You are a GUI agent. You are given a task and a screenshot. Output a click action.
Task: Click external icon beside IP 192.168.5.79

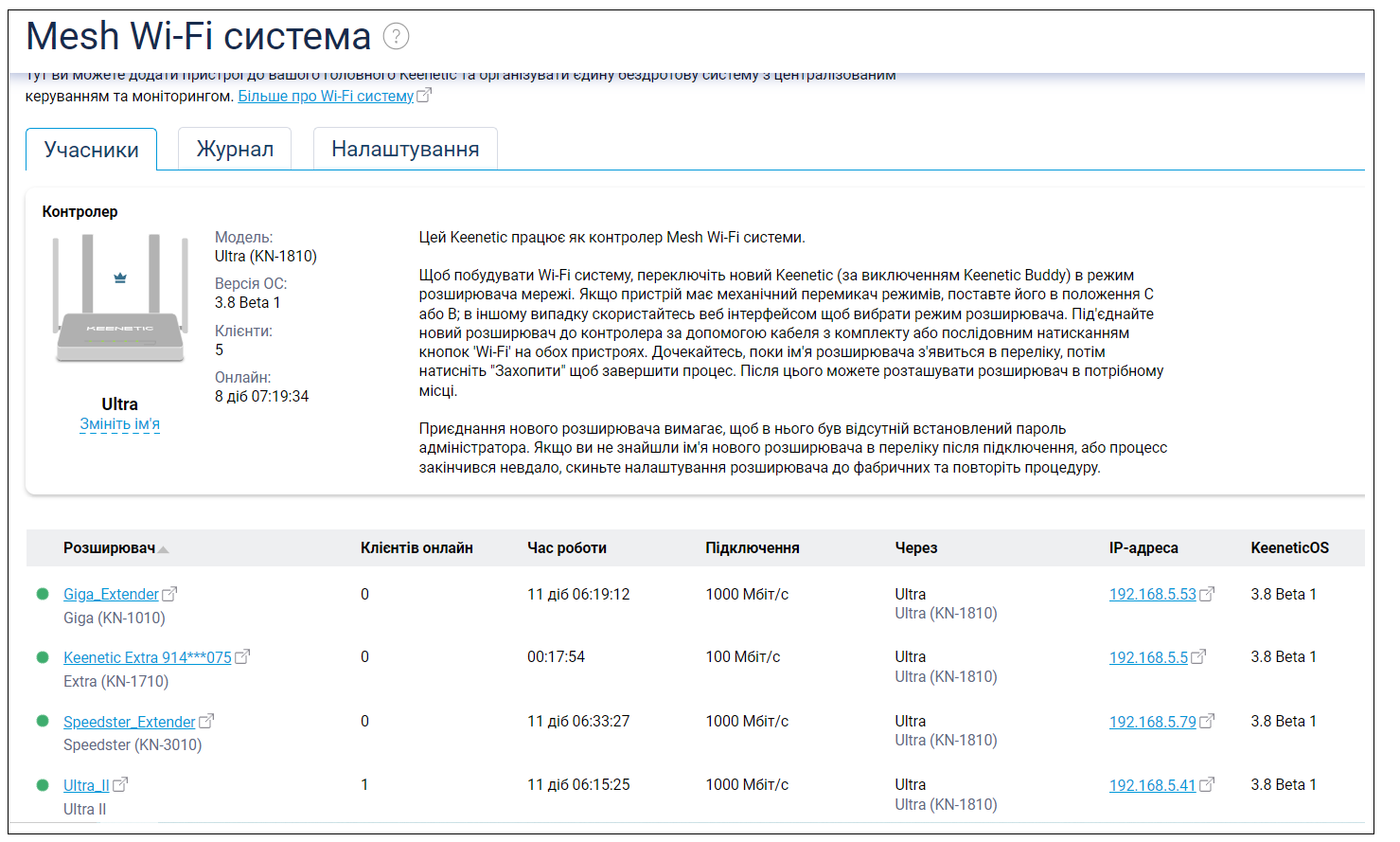[1207, 722]
